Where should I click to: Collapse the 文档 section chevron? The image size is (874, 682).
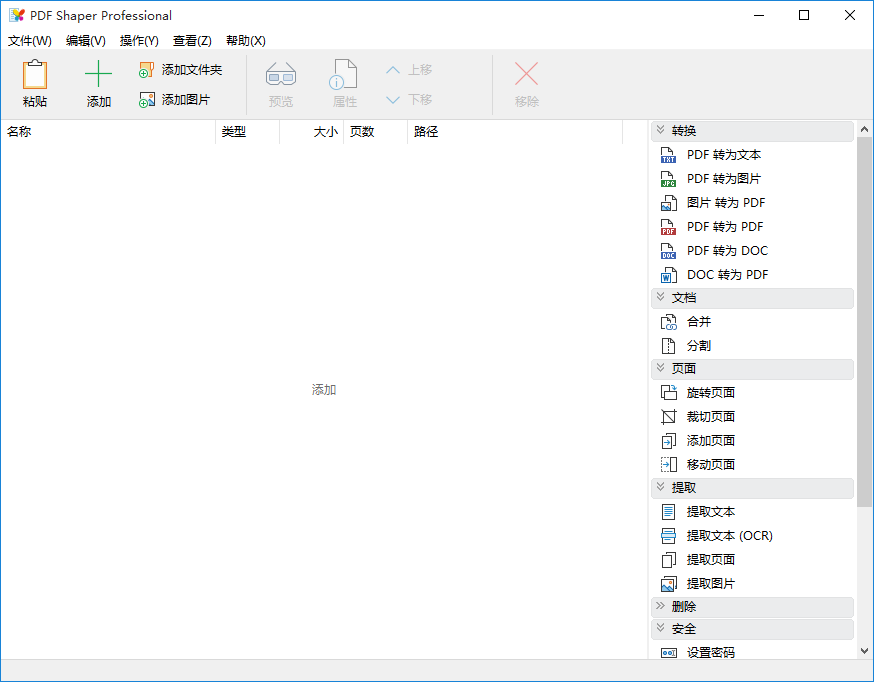[661, 297]
